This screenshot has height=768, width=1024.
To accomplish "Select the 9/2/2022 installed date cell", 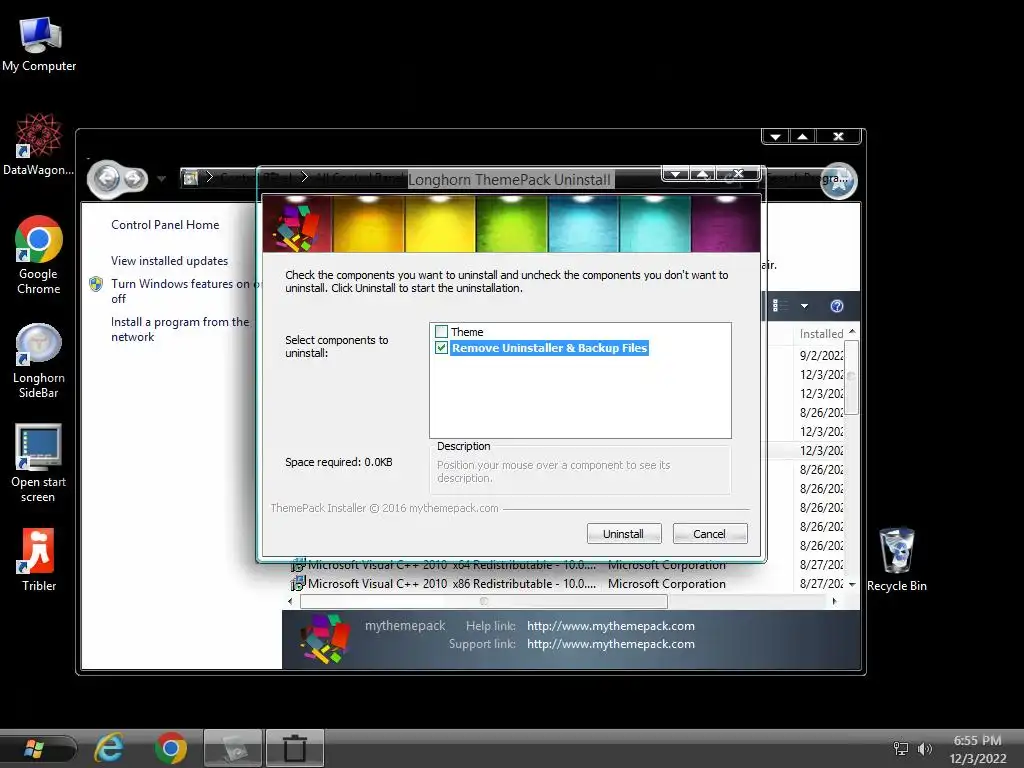I will coord(822,356).
